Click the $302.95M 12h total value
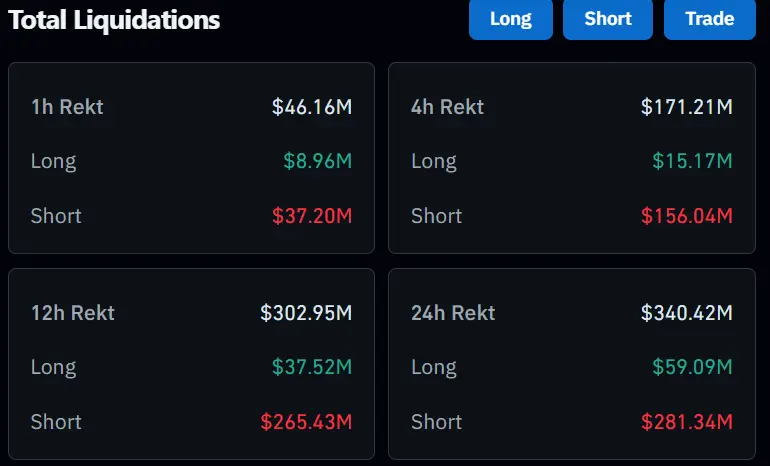The width and height of the screenshot is (770, 466). click(x=306, y=313)
